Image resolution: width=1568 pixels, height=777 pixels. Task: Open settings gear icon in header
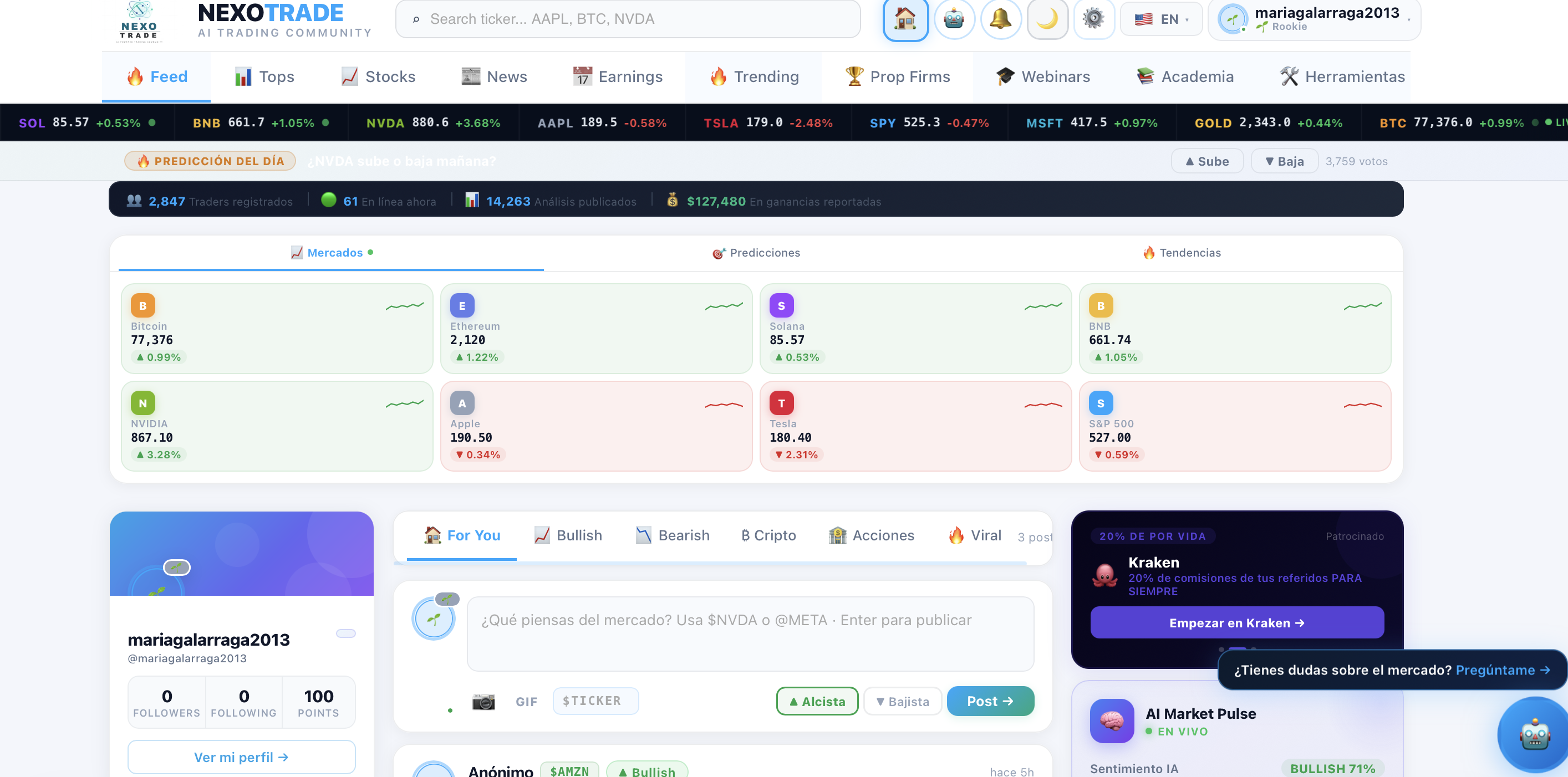point(1093,19)
